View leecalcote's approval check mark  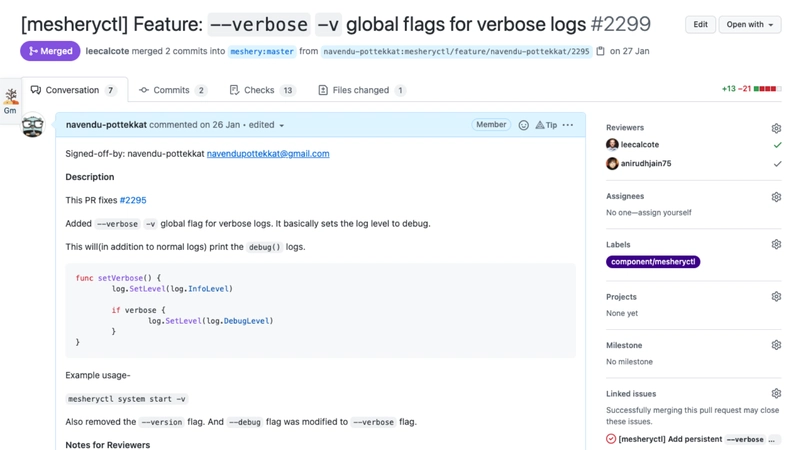click(777, 145)
